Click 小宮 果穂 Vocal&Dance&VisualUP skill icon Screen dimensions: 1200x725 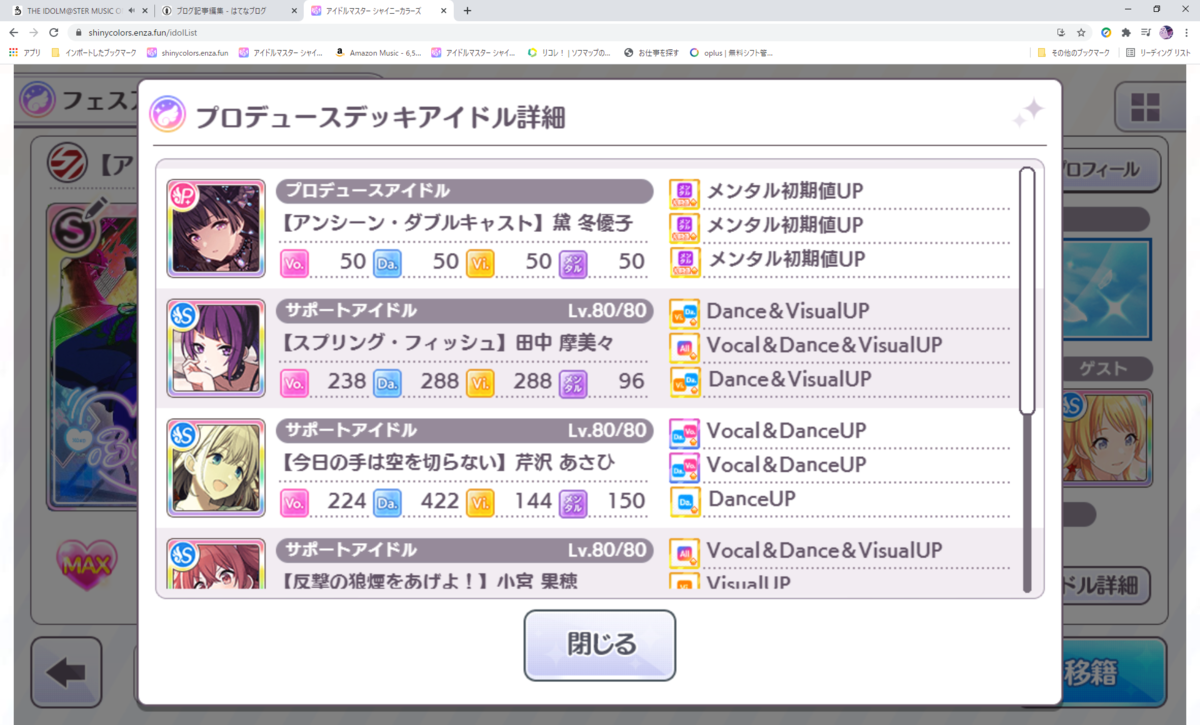click(684, 552)
